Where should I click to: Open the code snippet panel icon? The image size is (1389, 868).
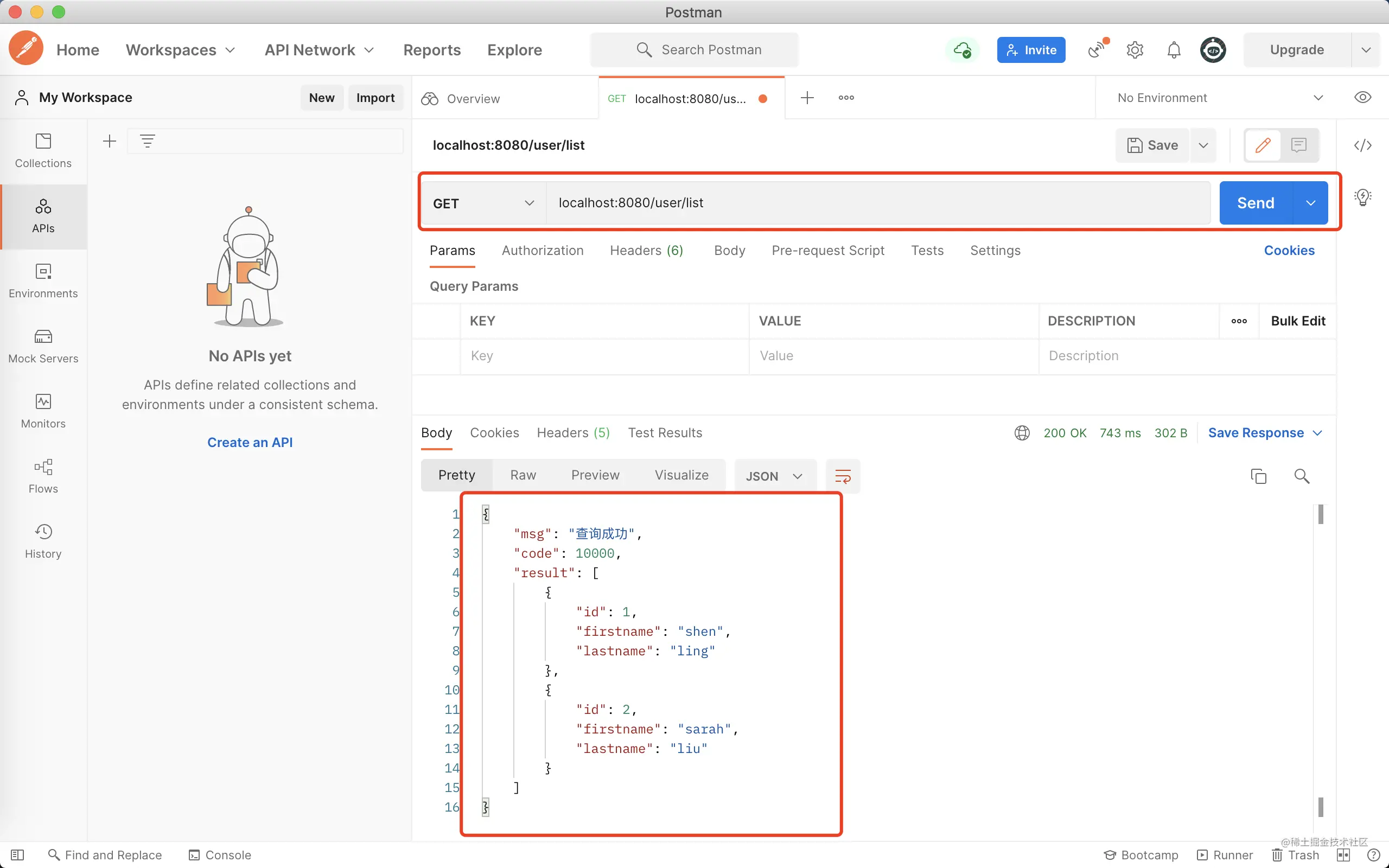coord(1362,145)
